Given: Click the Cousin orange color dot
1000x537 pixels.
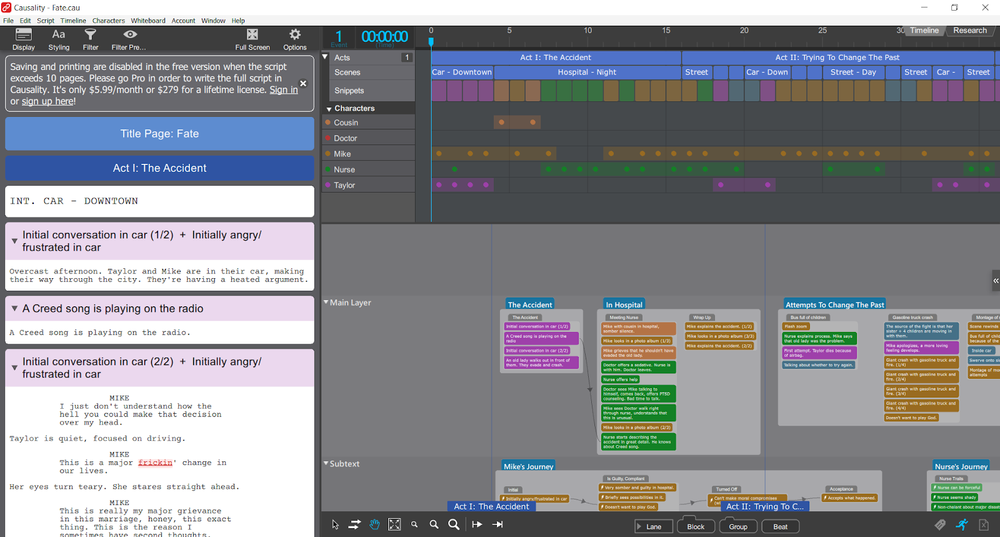Looking at the screenshot, I should [328, 122].
